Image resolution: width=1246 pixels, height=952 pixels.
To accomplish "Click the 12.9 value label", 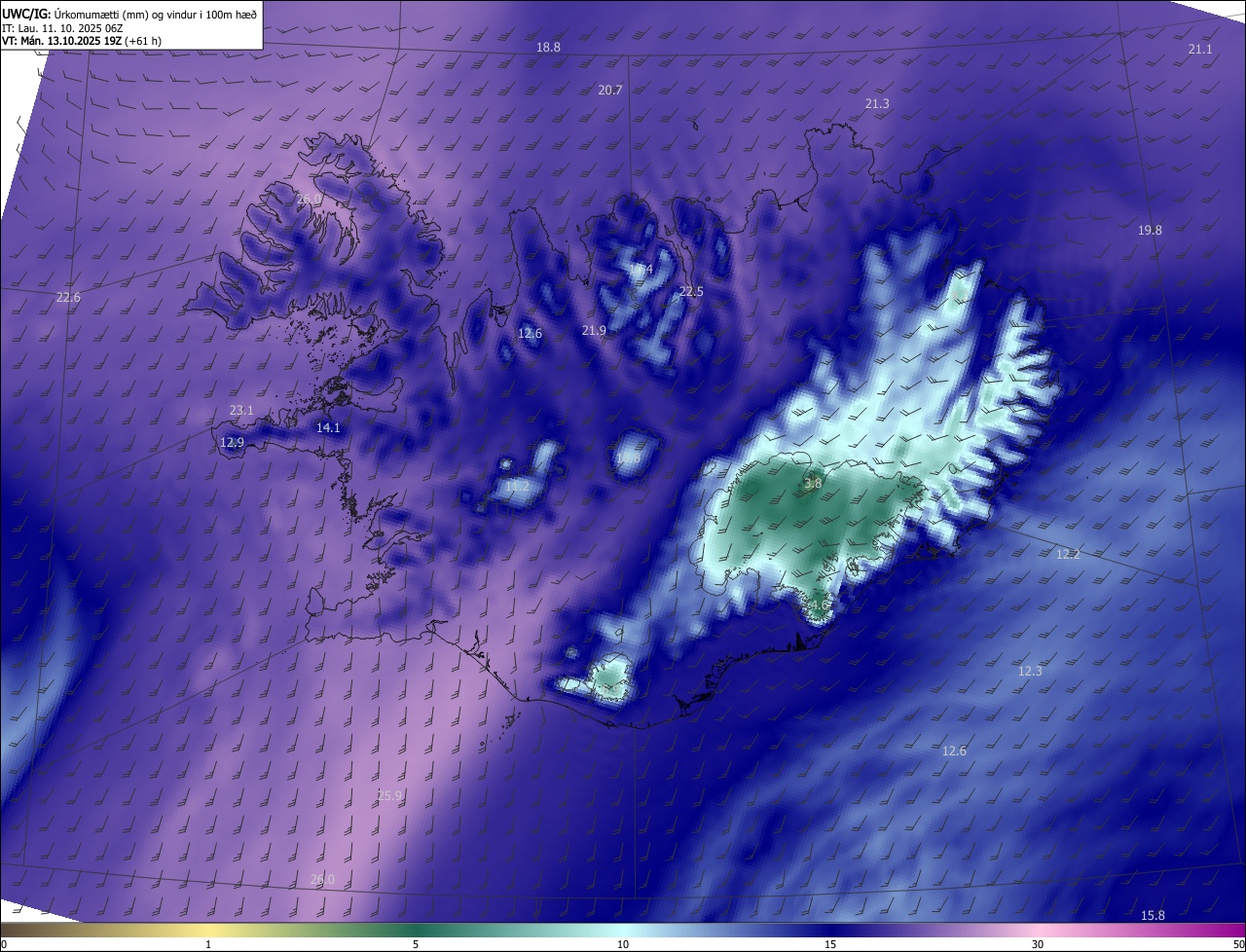I will point(232,443).
